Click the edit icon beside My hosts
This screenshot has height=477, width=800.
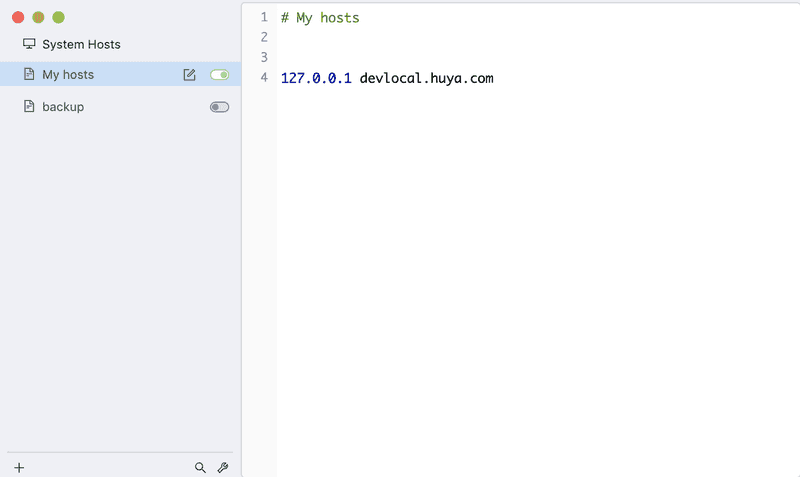190,75
